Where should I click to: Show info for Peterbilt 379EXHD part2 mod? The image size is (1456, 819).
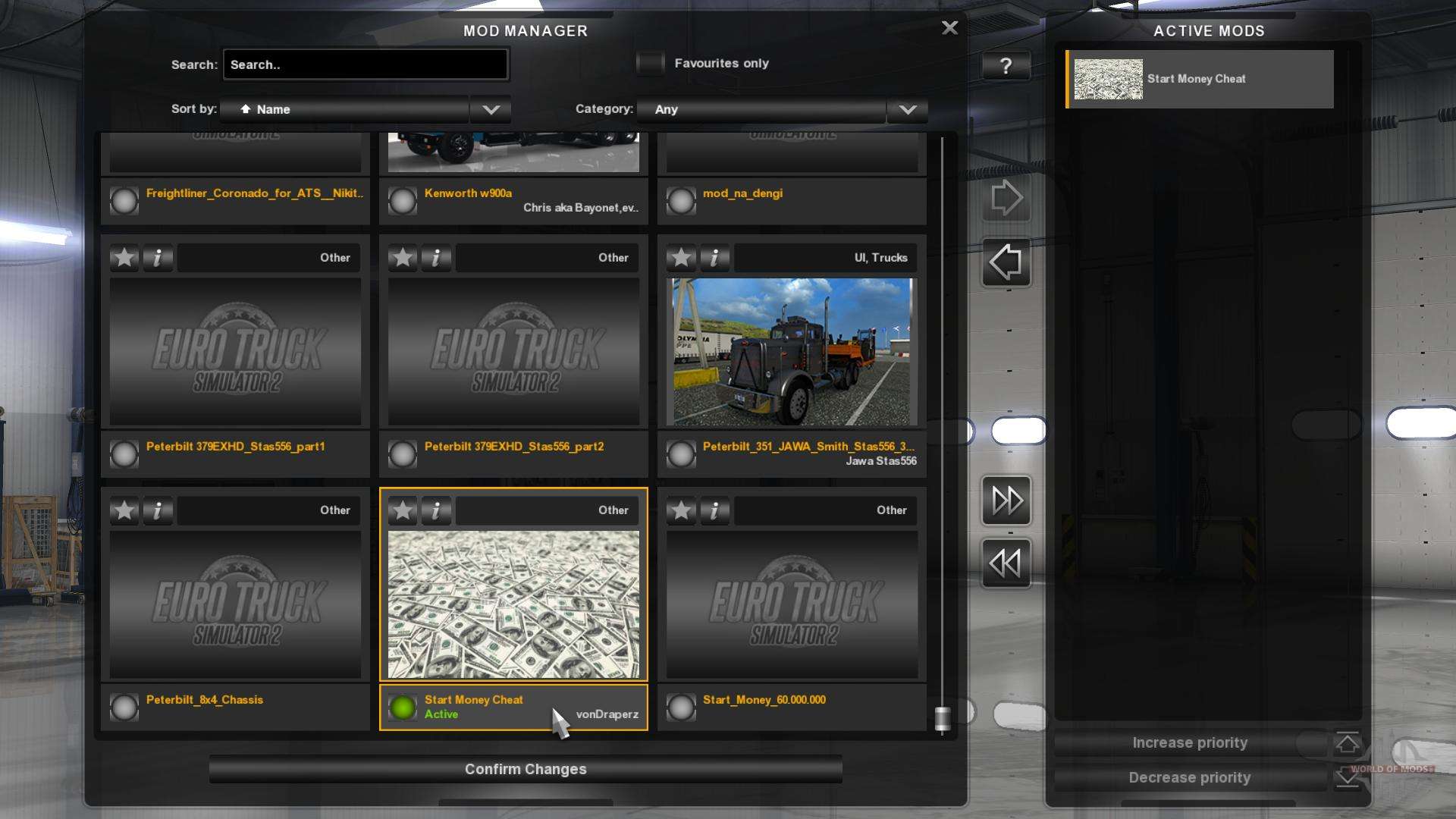[x=436, y=258]
